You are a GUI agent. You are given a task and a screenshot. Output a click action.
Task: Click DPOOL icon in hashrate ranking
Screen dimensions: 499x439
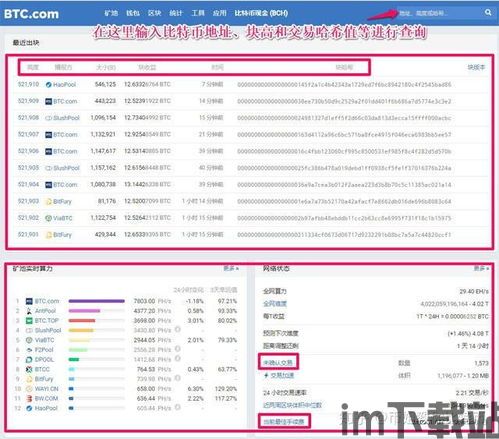[29, 360]
